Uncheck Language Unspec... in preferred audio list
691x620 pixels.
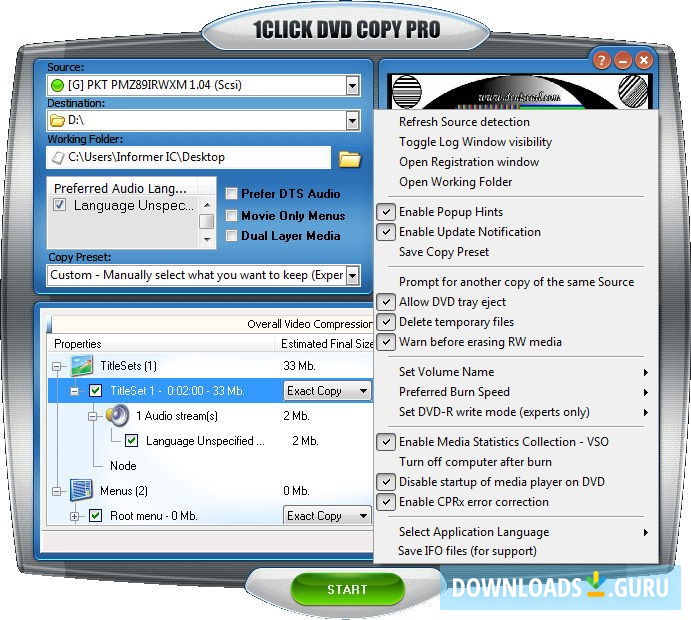tap(59, 205)
